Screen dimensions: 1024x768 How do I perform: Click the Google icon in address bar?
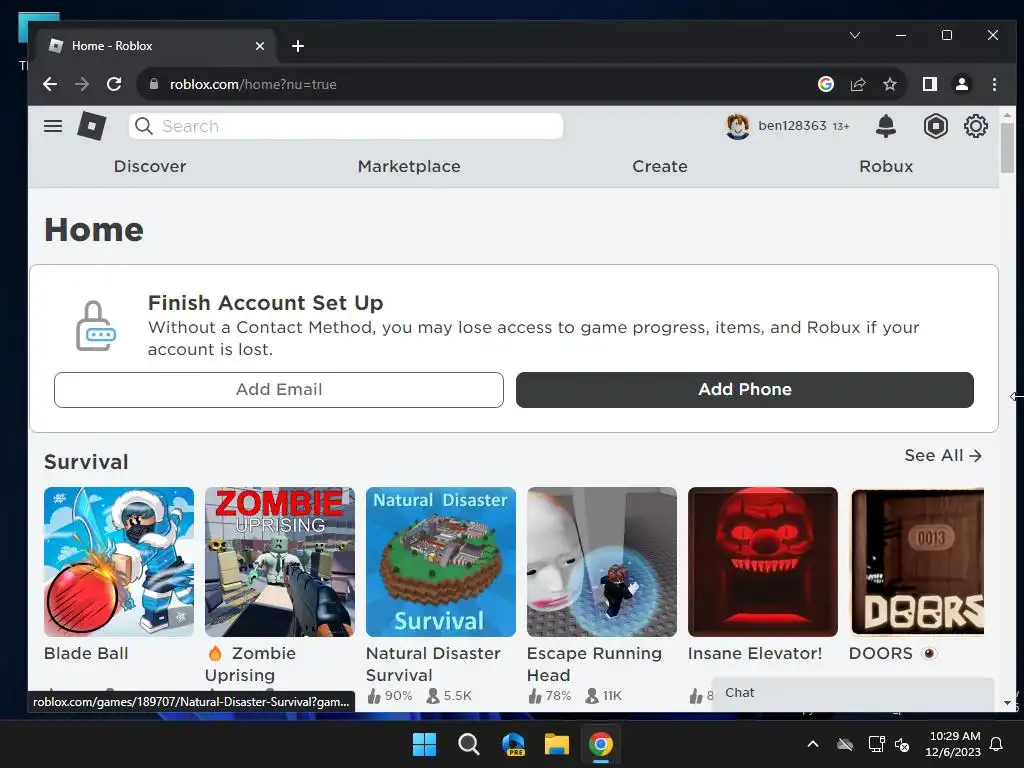825,84
